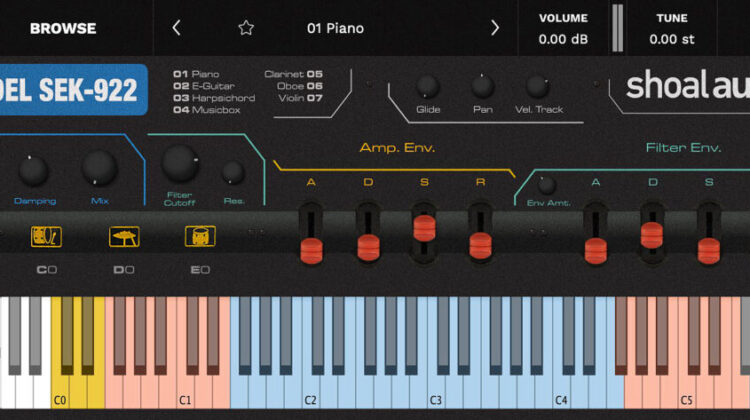Select Oboe 06 instrument
Viewport: 750px width, 420px height.
tap(300, 86)
